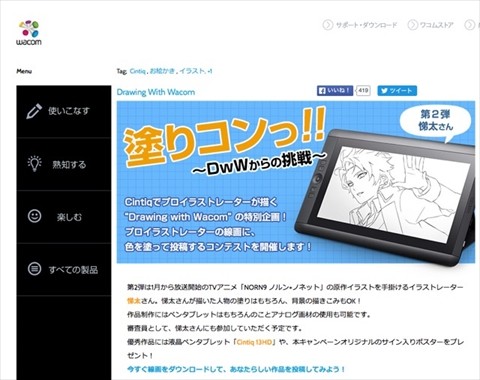Click the arrow icon before ワコムストア
Screen dimensions: 480x380
(x=413, y=25)
